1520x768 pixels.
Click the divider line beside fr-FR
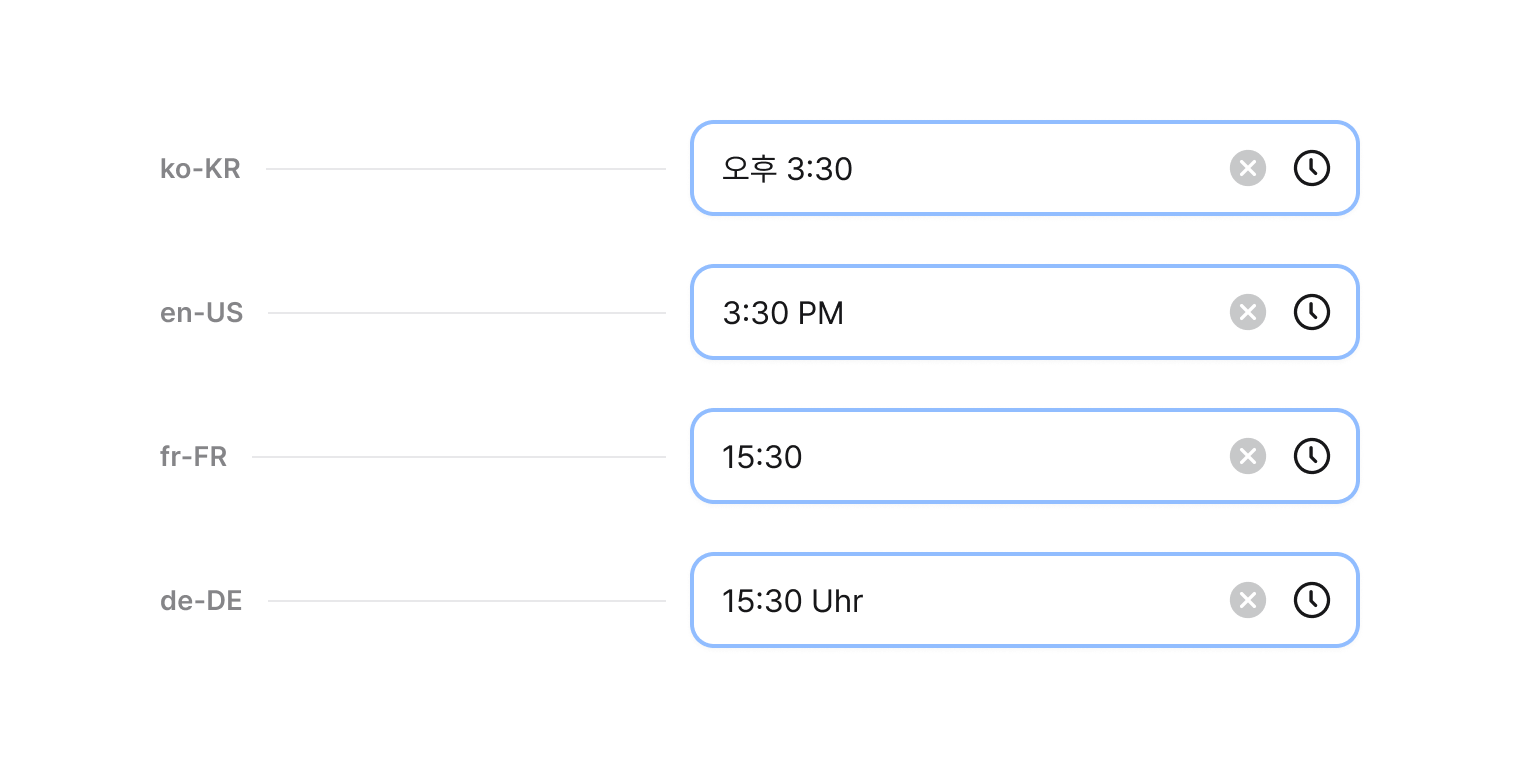(x=458, y=457)
